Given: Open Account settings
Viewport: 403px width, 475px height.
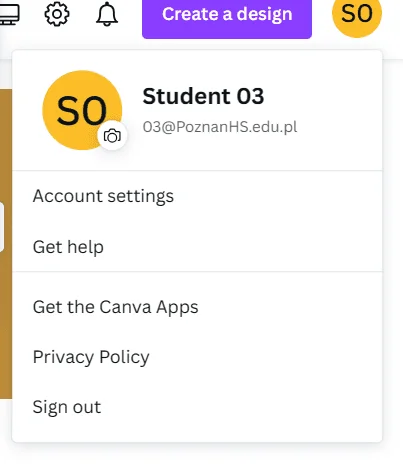Looking at the screenshot, I should (197, 196).
